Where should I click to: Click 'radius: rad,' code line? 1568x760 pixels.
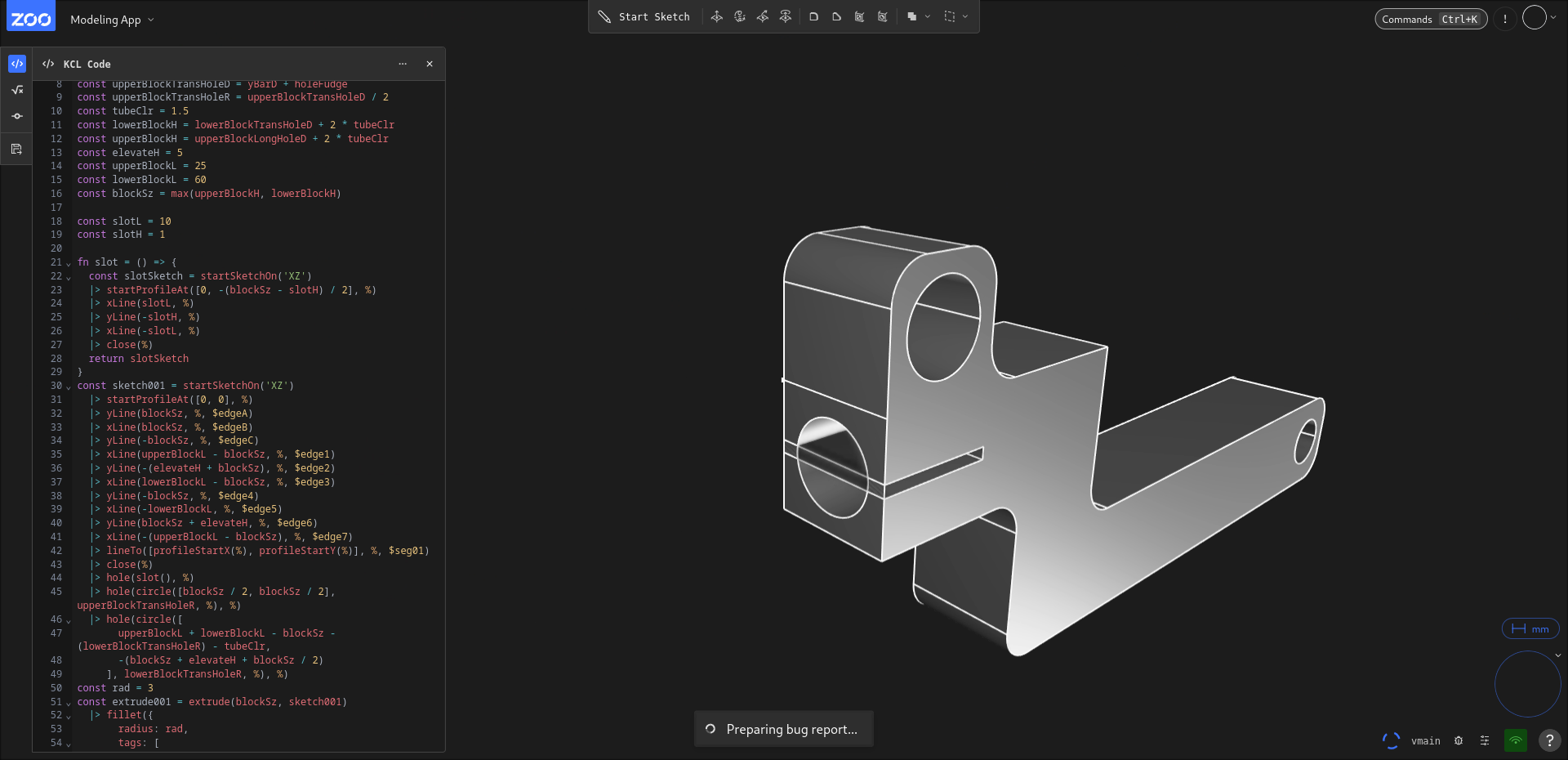pos(153,729)
